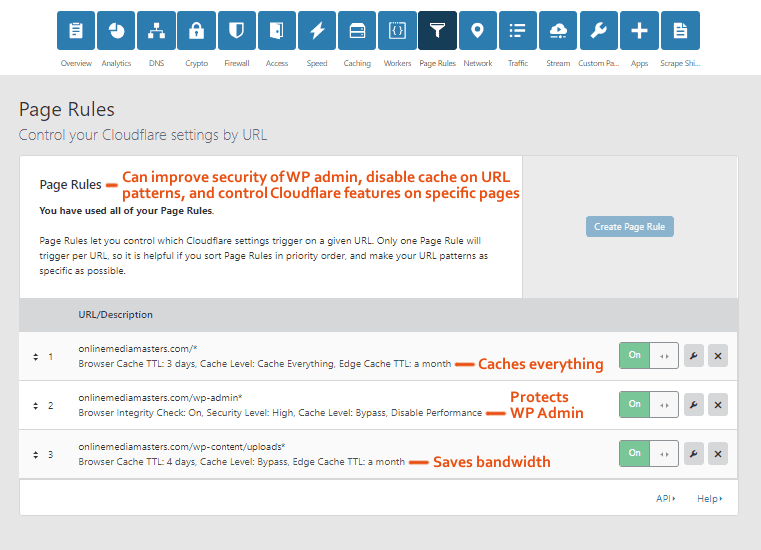The image size is (761, 550).
Task: Click the Analytics tab label
Action: coord(116,63)
